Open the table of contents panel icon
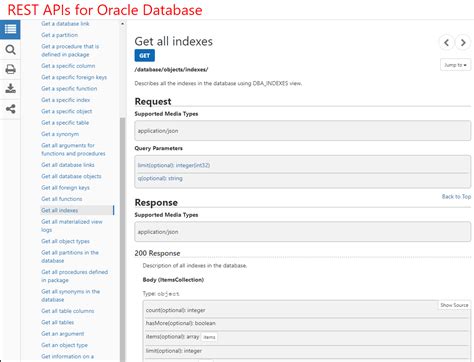Image resolution: width=474 pixels, height=362 pixels. coord(10,29)
